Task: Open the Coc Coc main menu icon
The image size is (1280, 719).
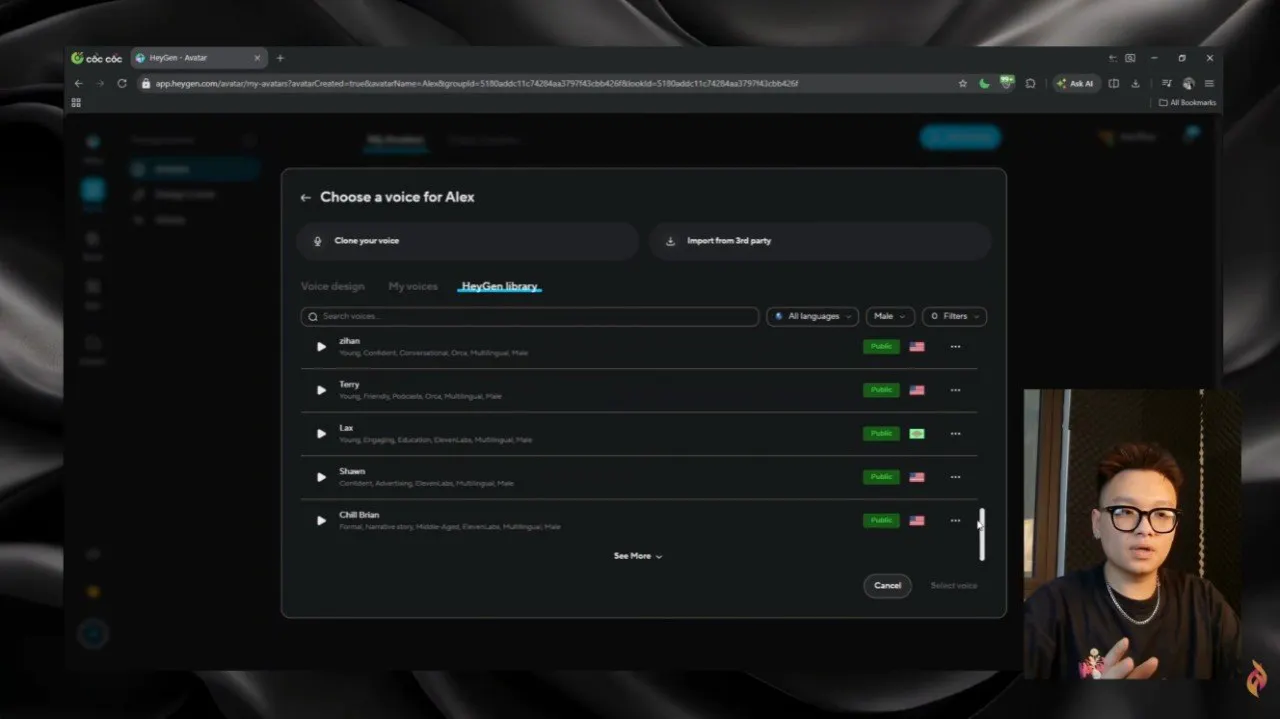Action: (x=1210, y=84)
